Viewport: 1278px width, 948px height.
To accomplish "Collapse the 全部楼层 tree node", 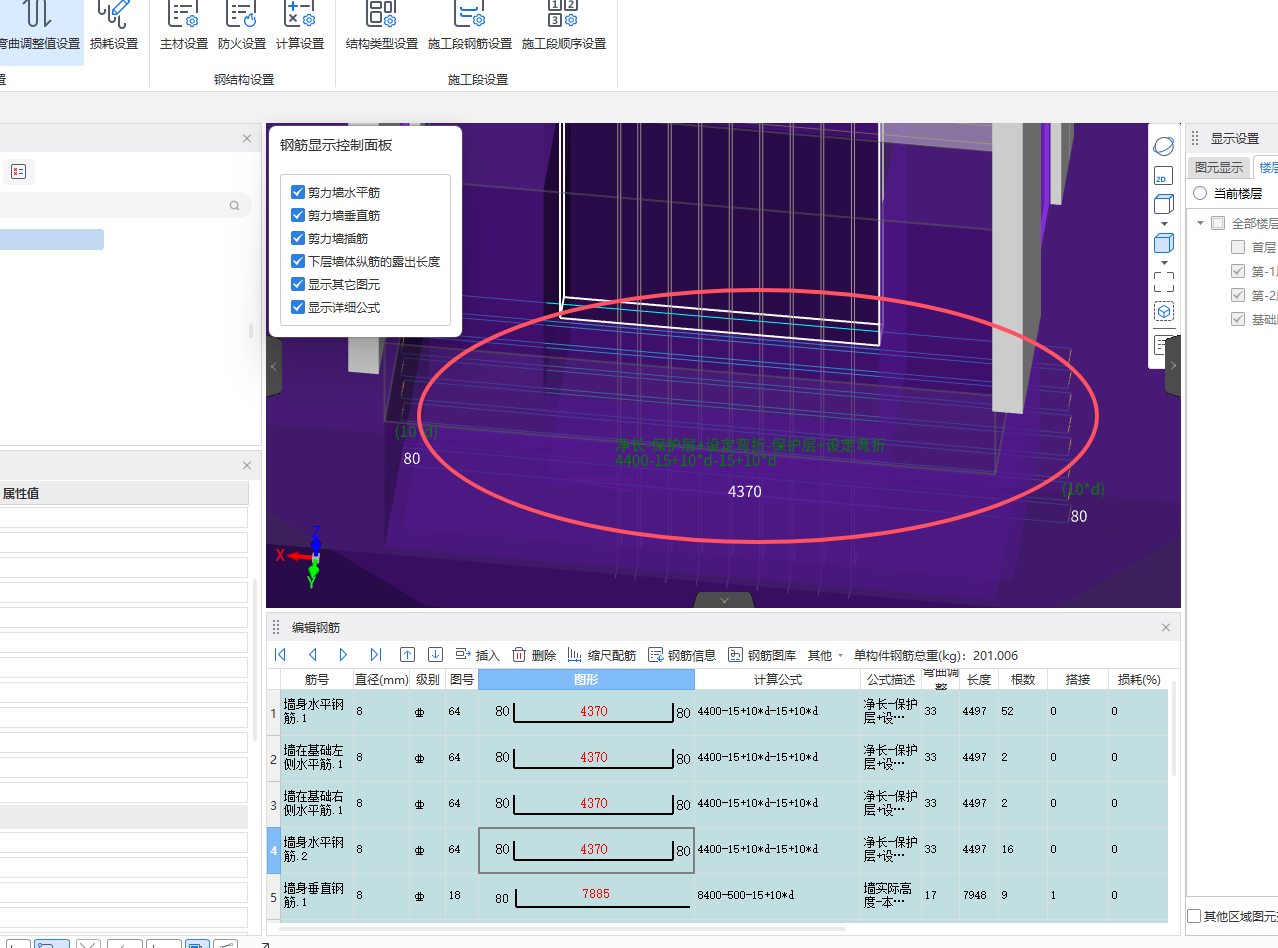I will (1200, 223).
